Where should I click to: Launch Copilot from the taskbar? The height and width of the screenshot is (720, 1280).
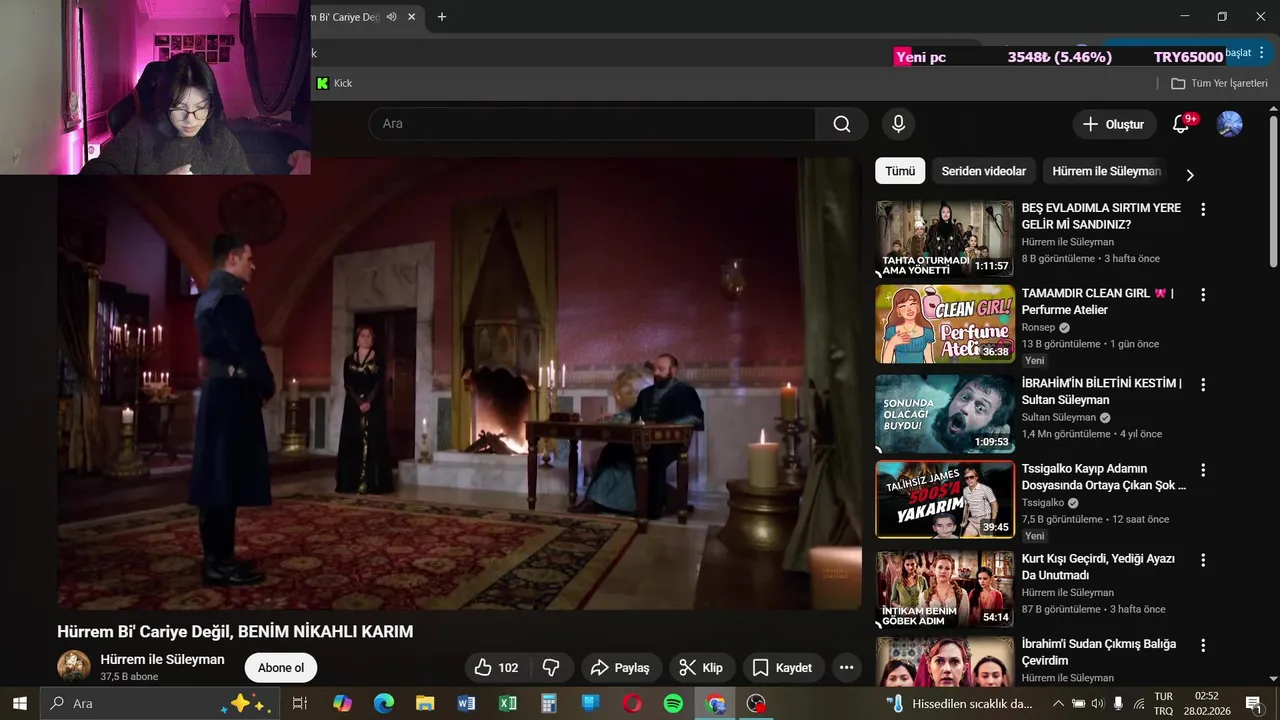tap(343, 703)
